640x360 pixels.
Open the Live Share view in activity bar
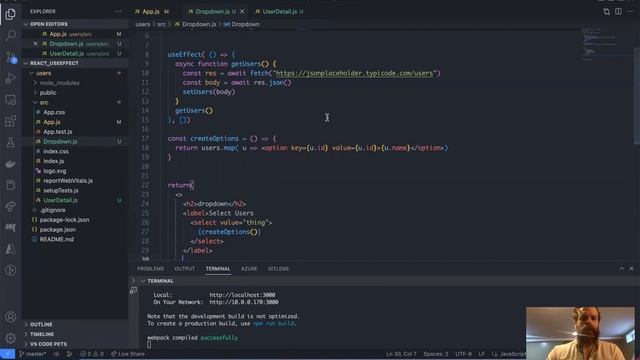11,206
